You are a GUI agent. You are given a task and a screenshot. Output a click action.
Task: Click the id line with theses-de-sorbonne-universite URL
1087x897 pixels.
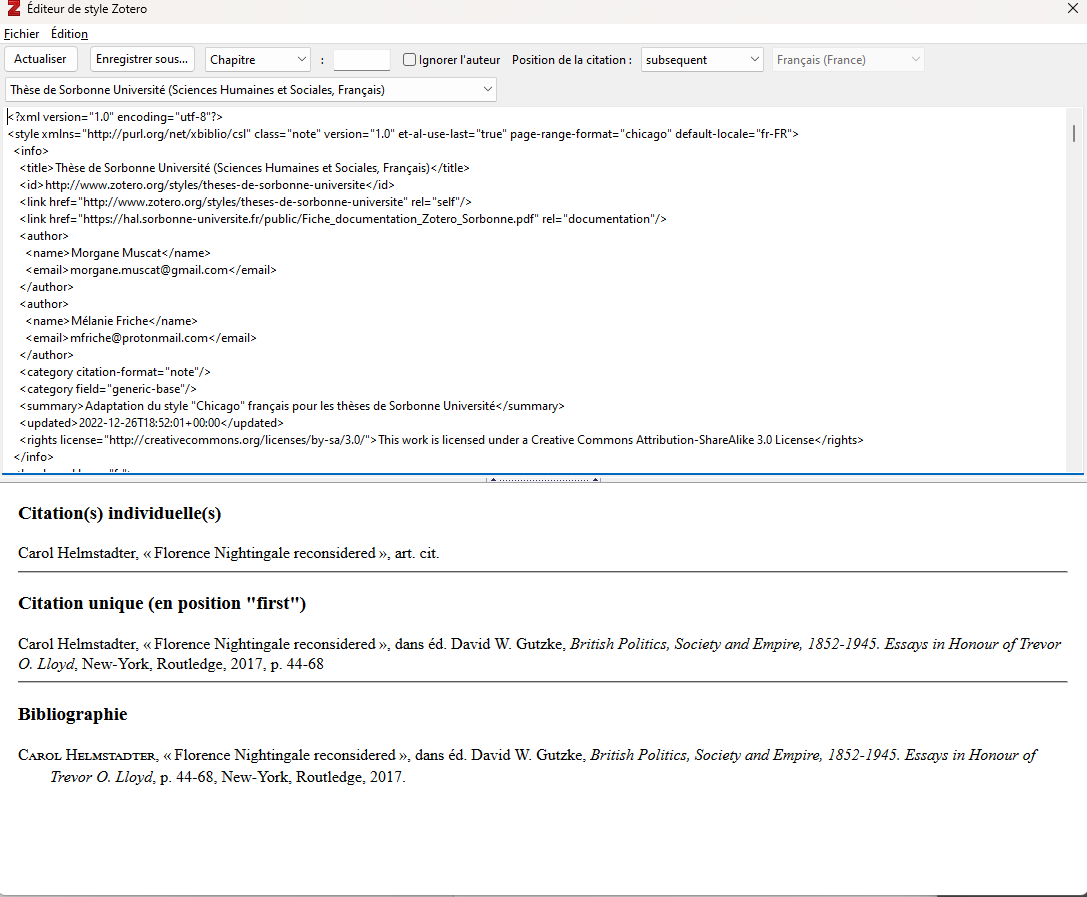click(x=207, y=185)
